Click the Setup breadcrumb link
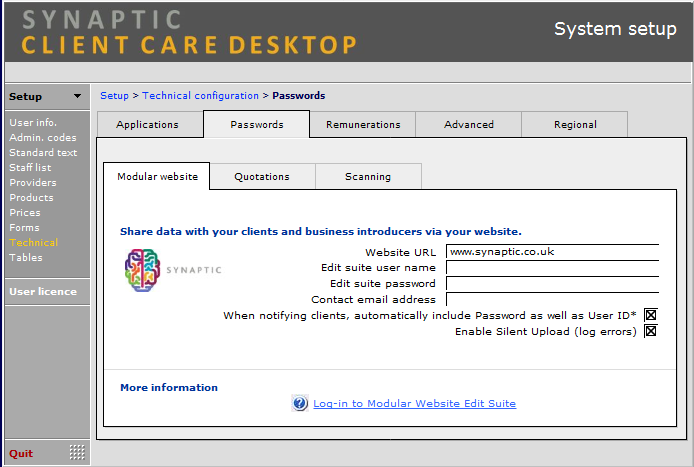The width and height of the screenshot is (694, 467). (x=114, y=96)
